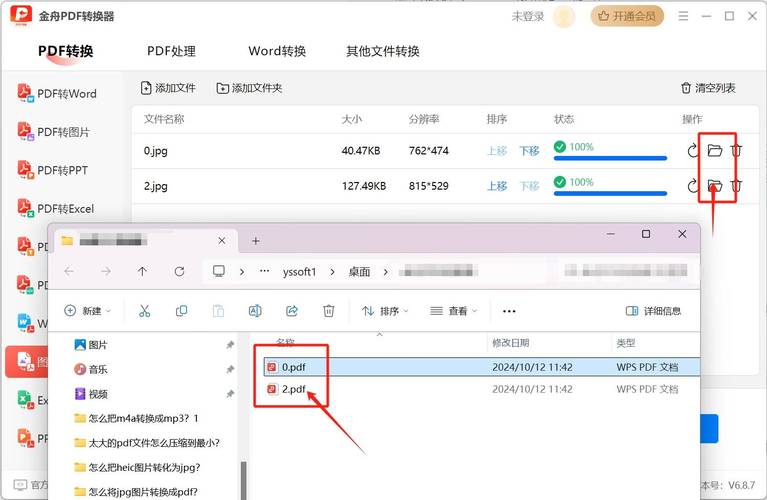Click the 添加文件夹 button
Screen dimensions: 767x500
coord(249,88)
